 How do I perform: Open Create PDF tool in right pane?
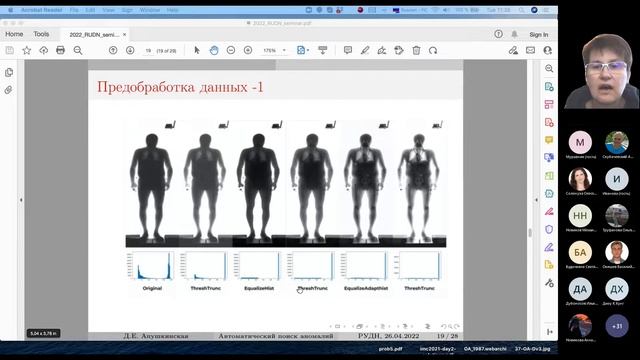tap(549, 122)
